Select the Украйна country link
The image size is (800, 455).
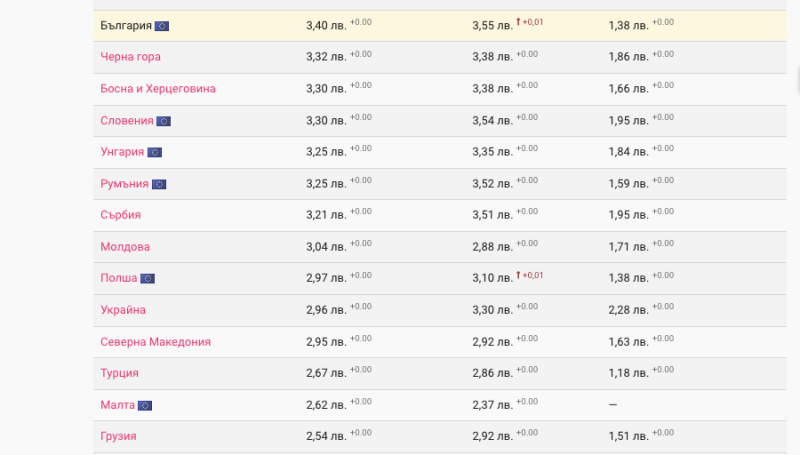coord(123,310)
